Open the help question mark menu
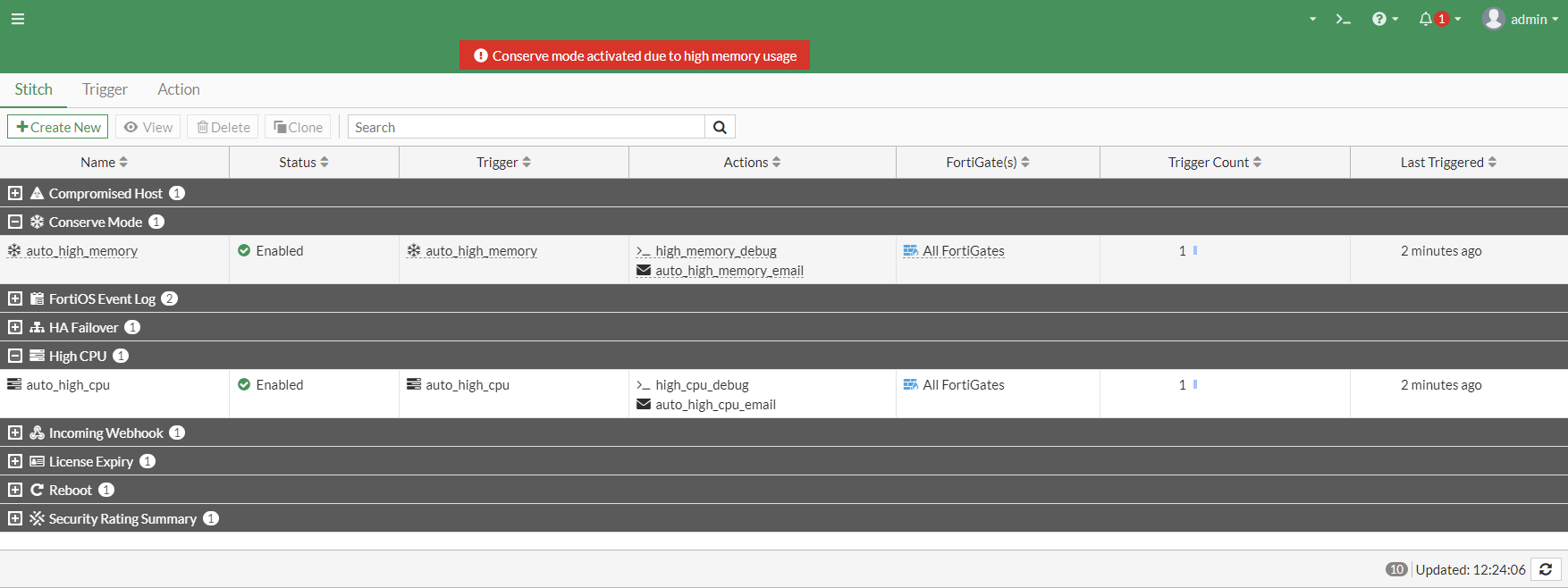 tap(1385, 19)
